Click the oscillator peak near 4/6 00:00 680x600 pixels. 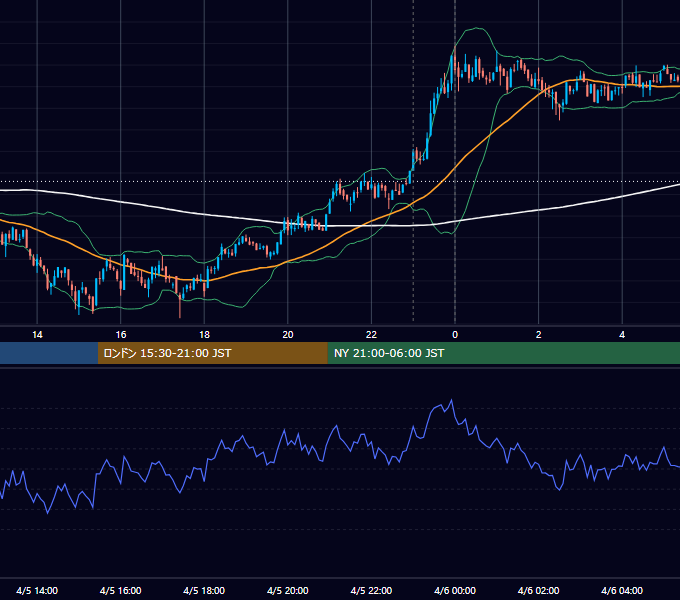coord(451,401)
